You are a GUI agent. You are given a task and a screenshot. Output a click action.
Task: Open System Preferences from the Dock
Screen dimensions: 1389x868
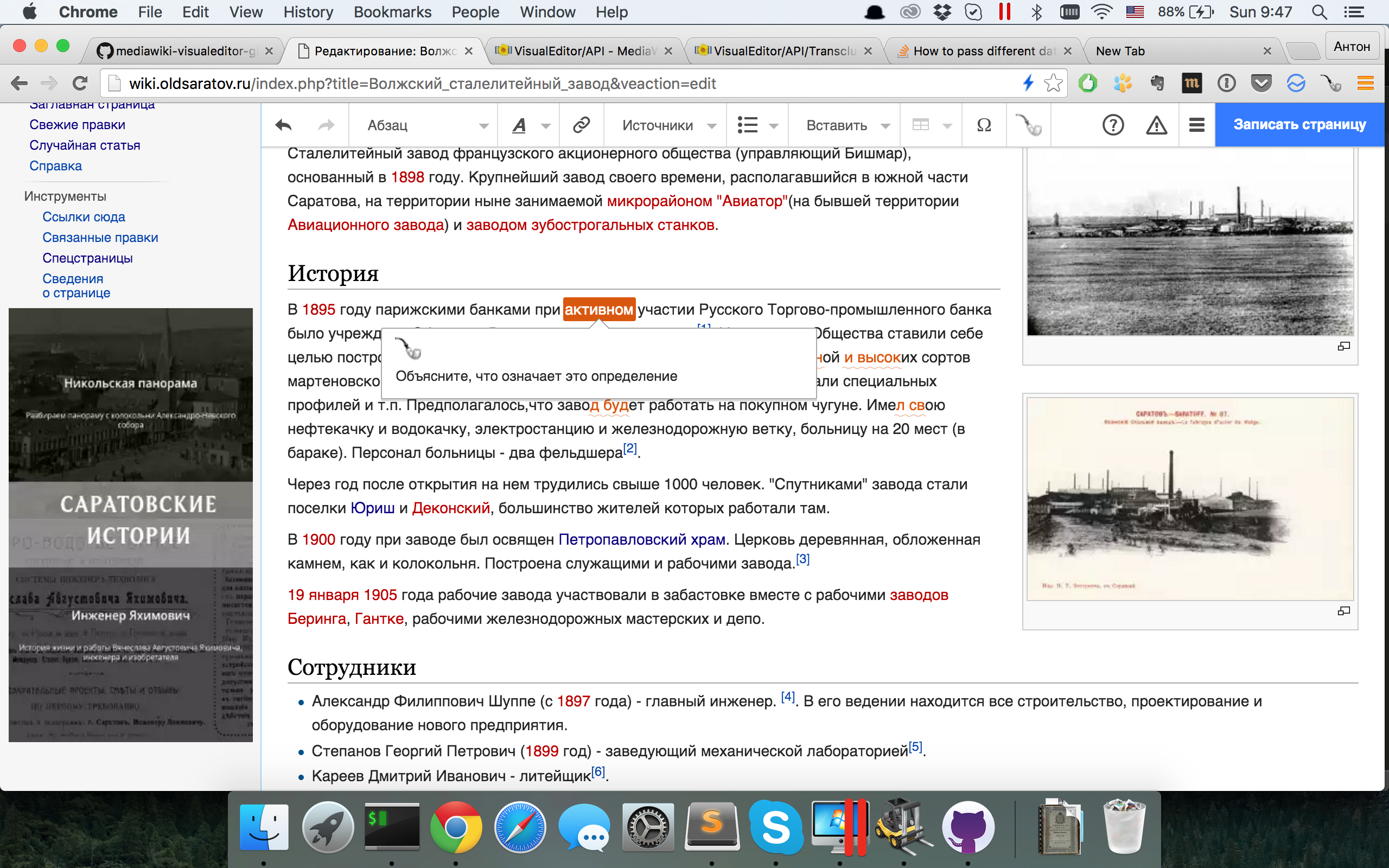pos(648,827)
